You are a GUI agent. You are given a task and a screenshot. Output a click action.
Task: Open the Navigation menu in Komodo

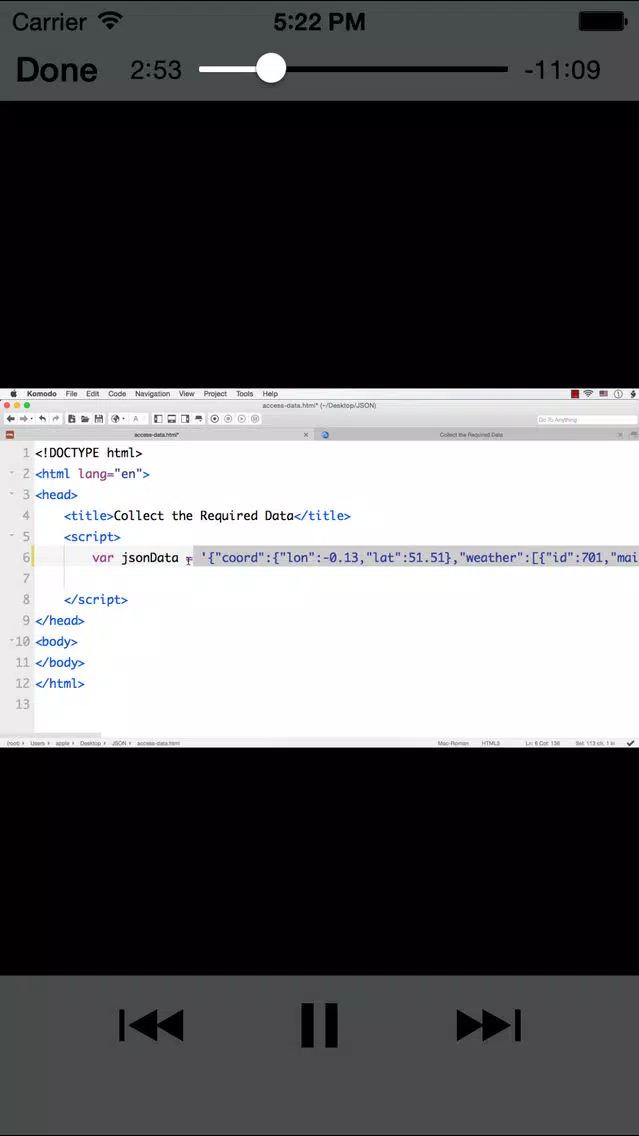[152, 394]
